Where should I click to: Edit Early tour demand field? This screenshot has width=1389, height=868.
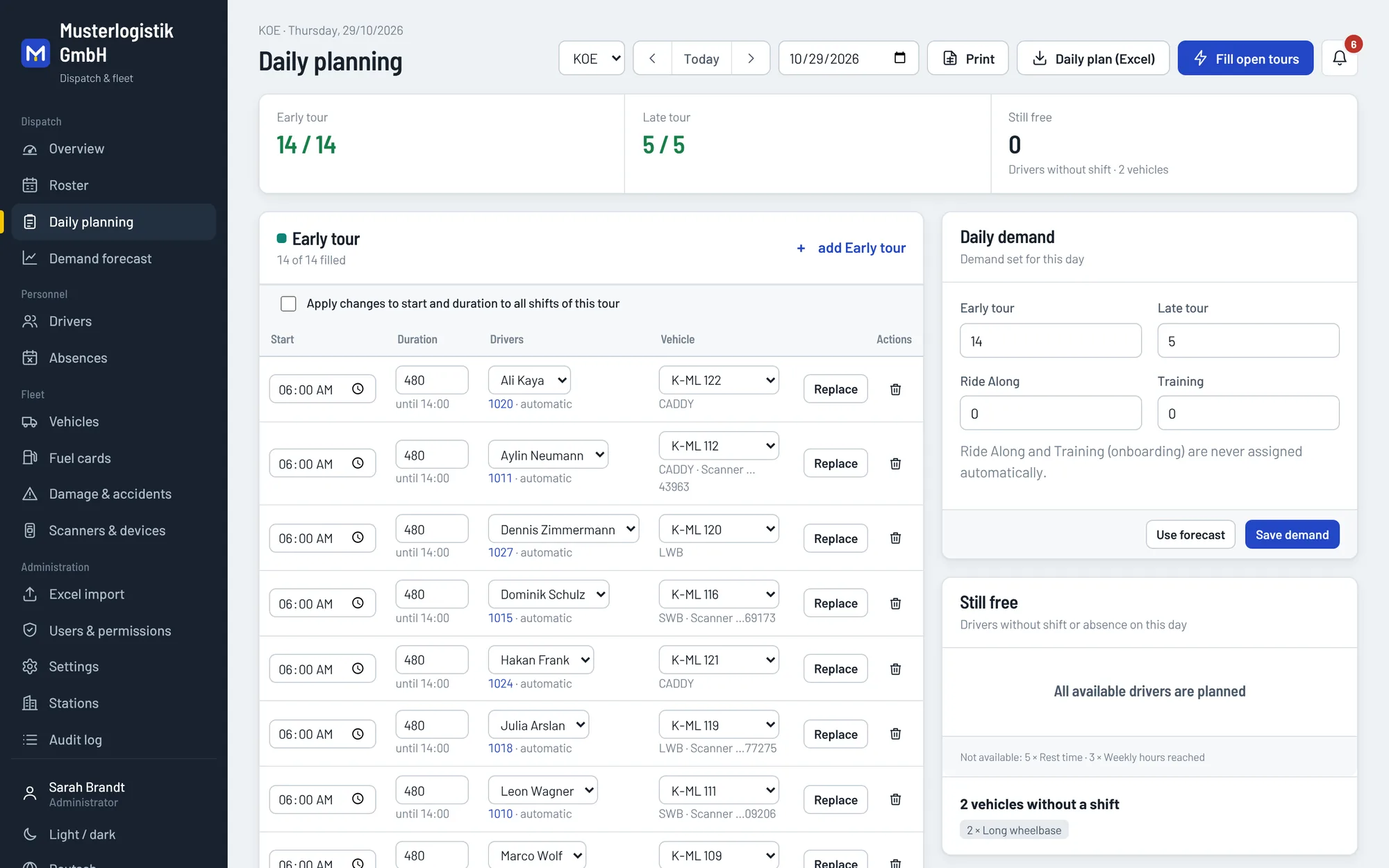(1050, 340)
